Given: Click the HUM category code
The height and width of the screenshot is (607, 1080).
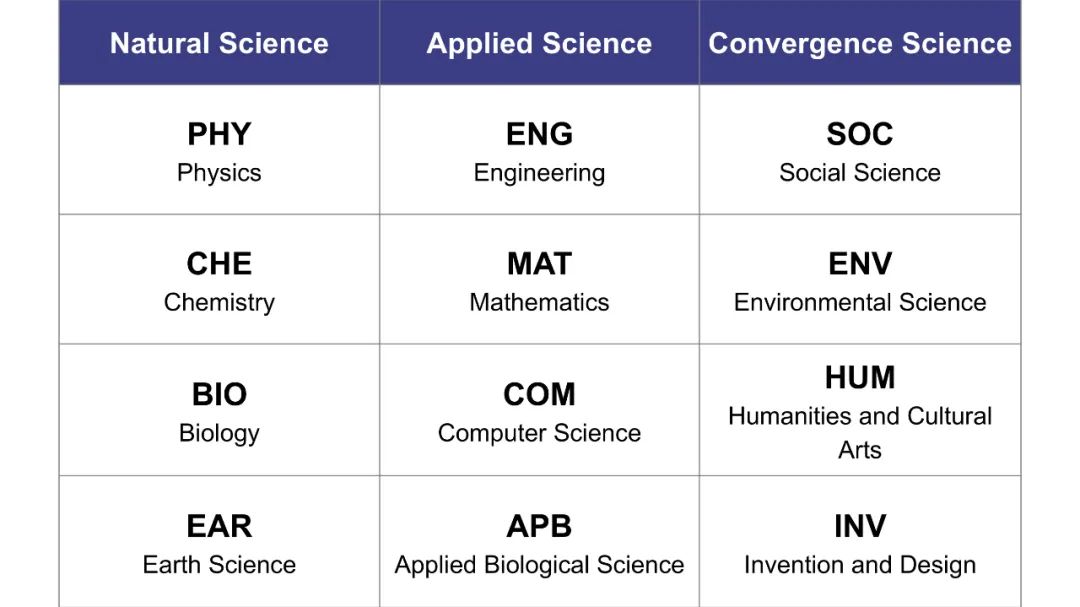Looking at the screenshot, I should click(x=860, y=378).
